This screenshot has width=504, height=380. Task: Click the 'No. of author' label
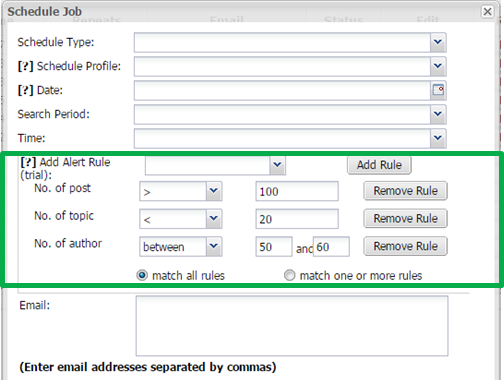click(68, 244)
